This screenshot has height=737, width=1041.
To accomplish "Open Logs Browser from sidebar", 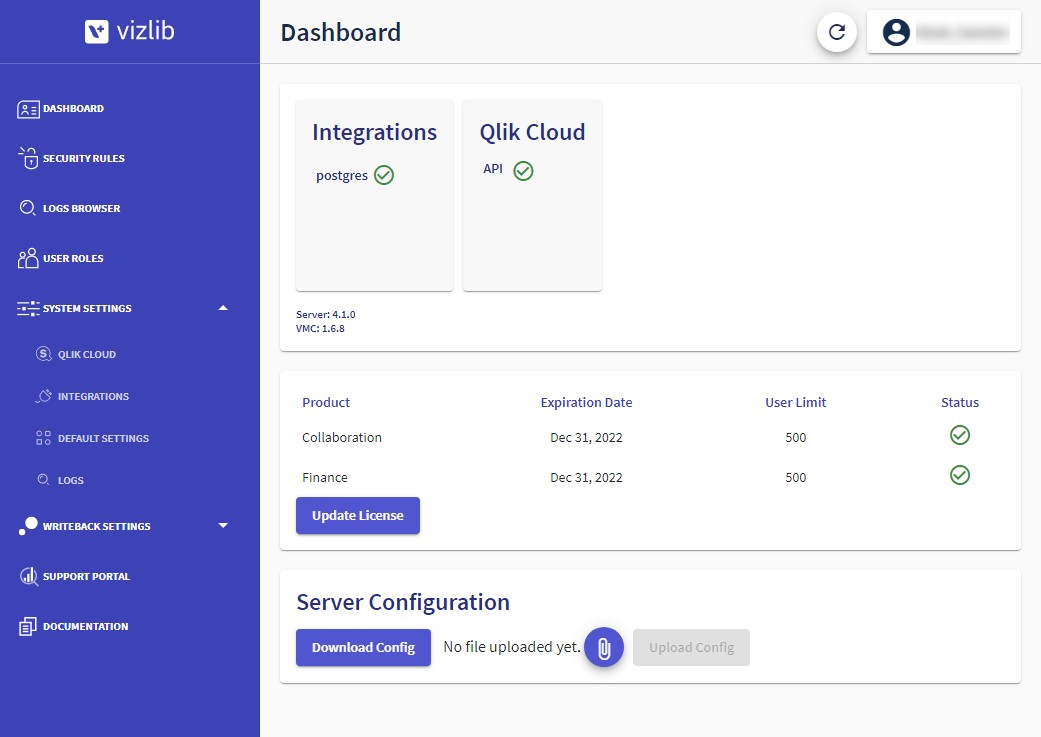I will [x=82, y=208].
